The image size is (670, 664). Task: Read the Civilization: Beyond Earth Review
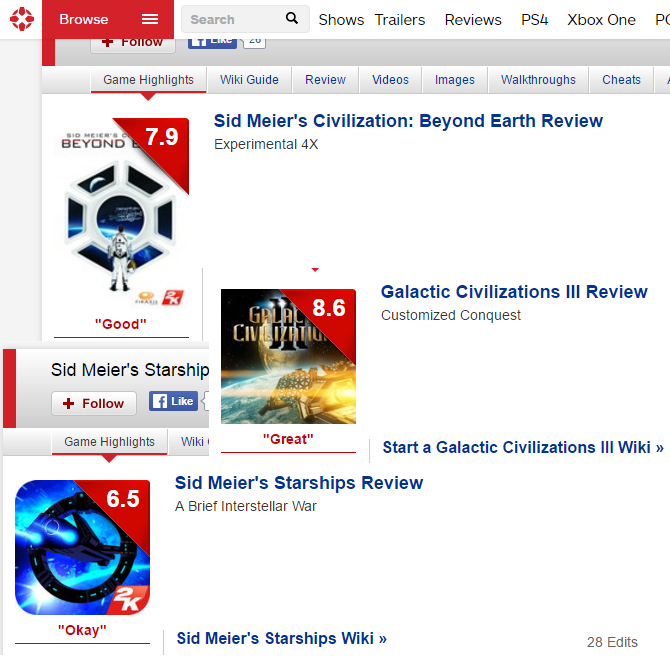point(408,121)
